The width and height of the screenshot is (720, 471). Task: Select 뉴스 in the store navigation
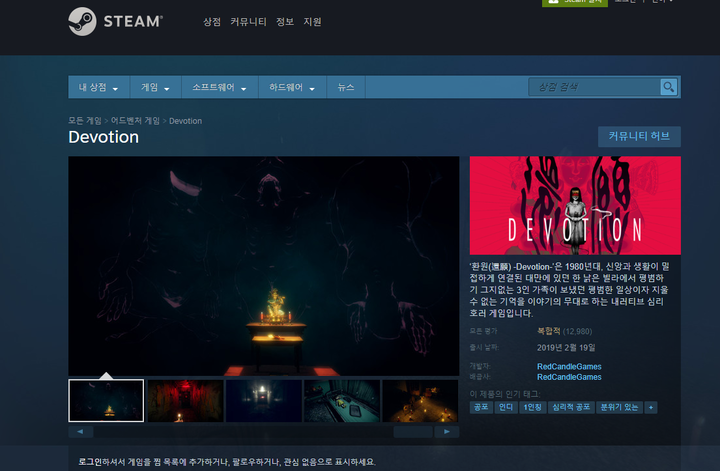tap(346, 88)
